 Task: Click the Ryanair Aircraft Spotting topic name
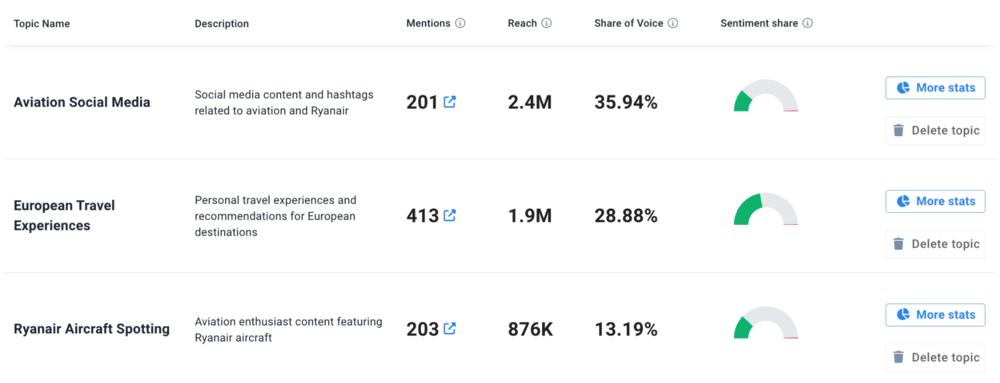coord(92,329)
